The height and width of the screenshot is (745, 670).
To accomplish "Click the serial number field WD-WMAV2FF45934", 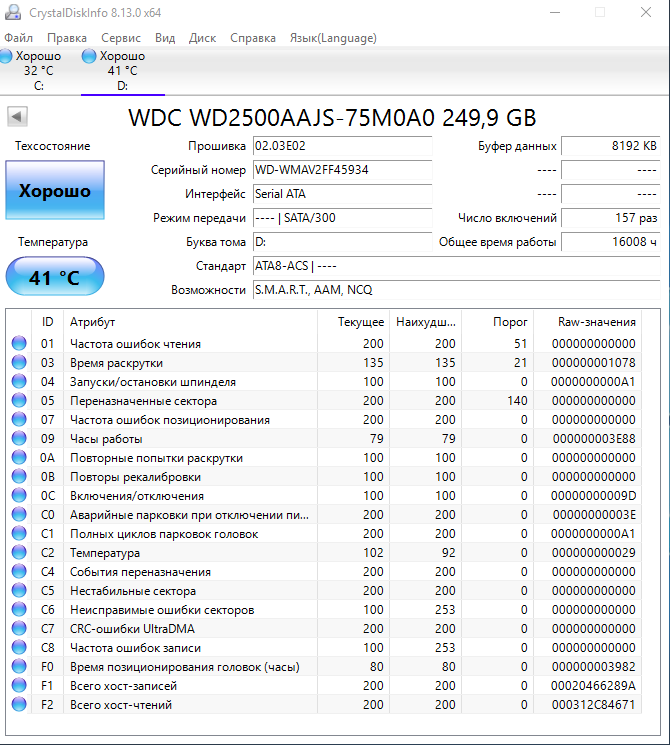I will pos(343,170).
